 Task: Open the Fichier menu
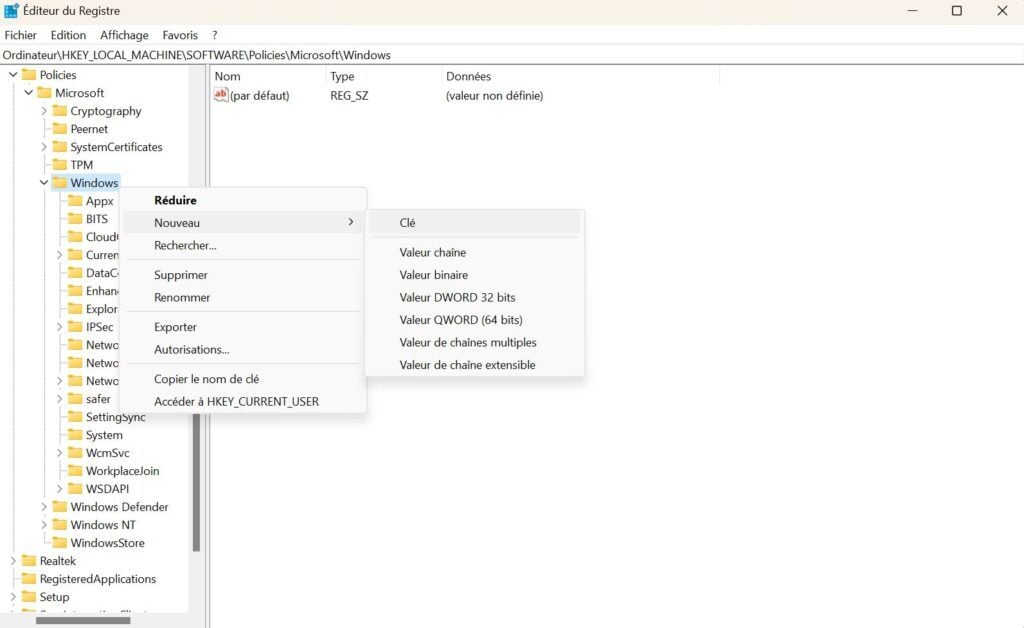20,35
